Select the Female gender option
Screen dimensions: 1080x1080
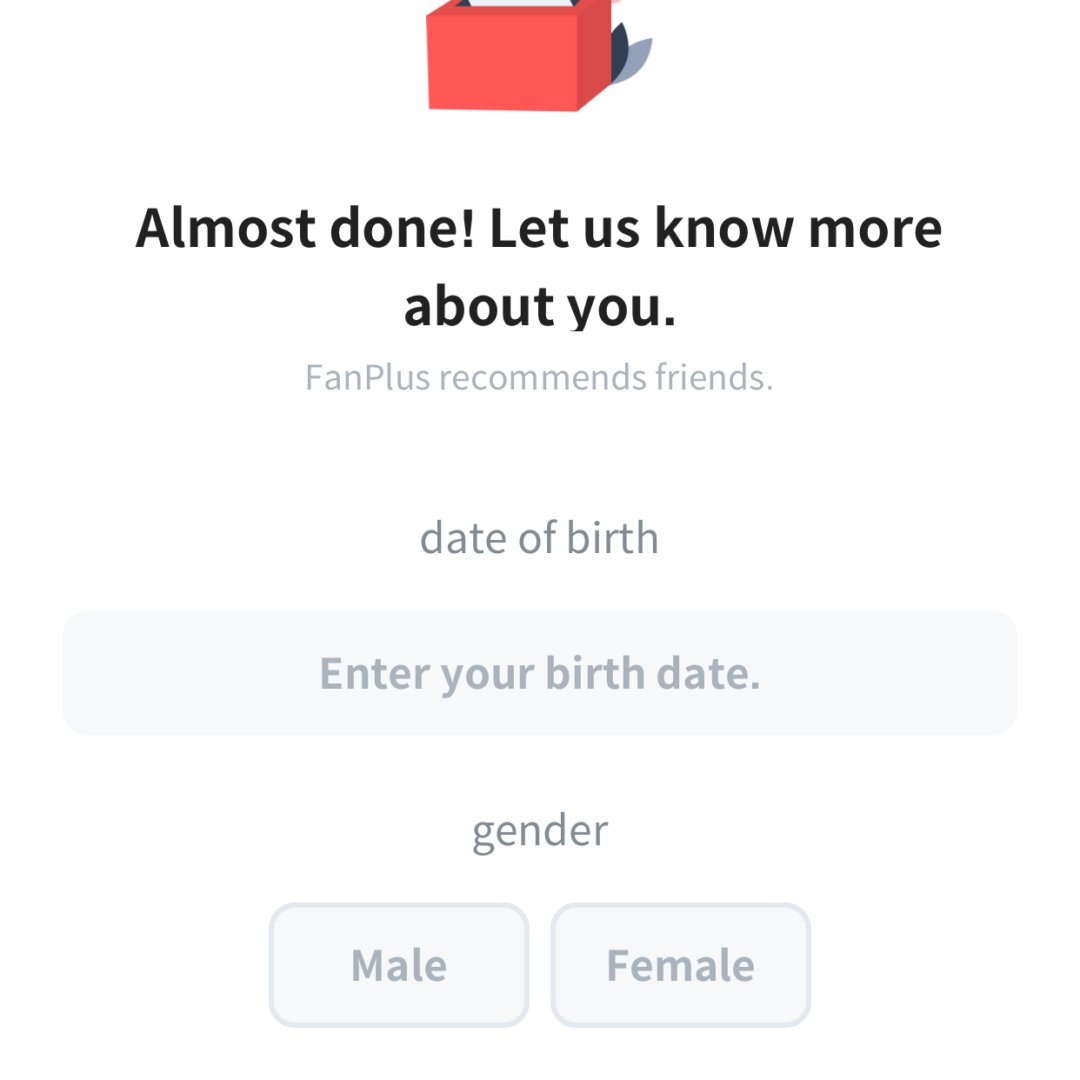(680, 965)
